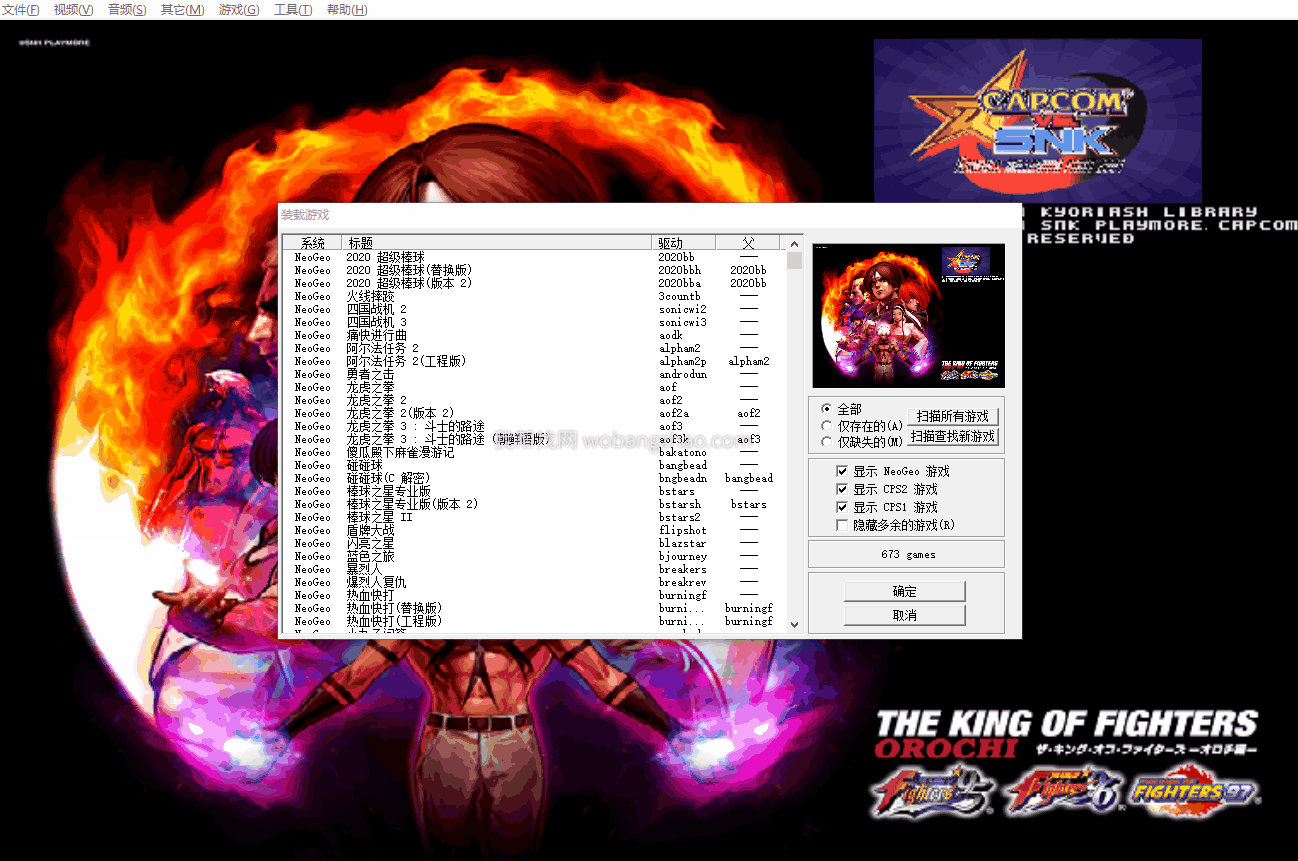Click the game list scrollbar thumb

(x=794, y=260)
